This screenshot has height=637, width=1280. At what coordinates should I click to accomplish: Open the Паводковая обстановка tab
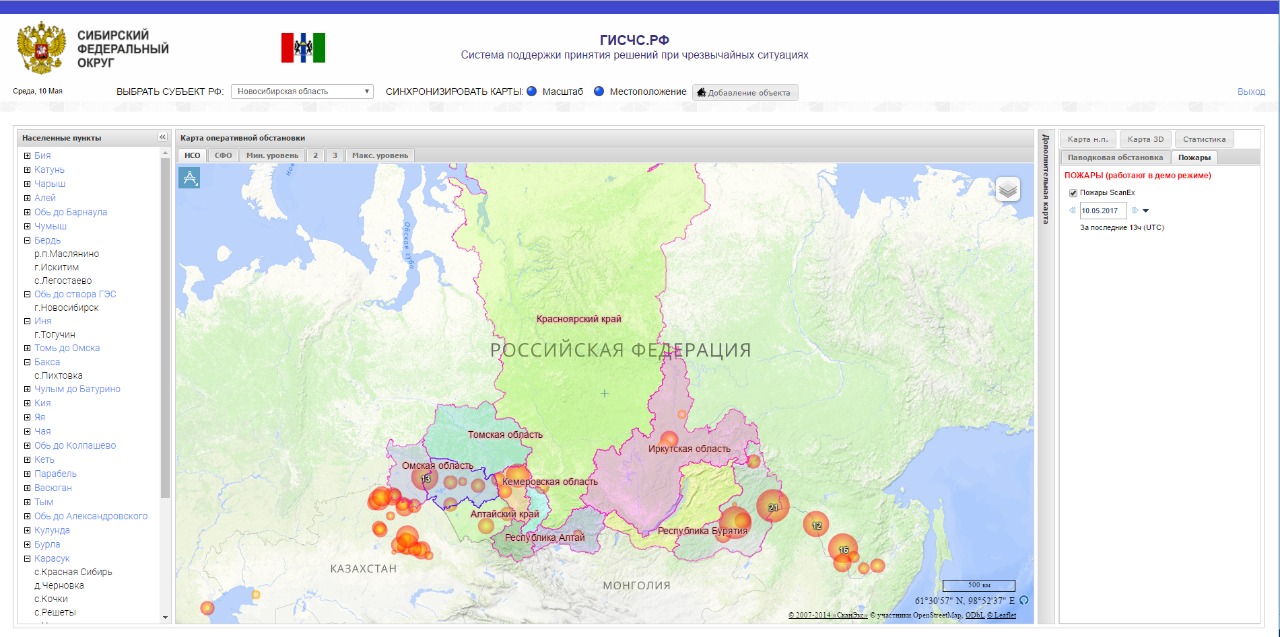point(1114,157)
